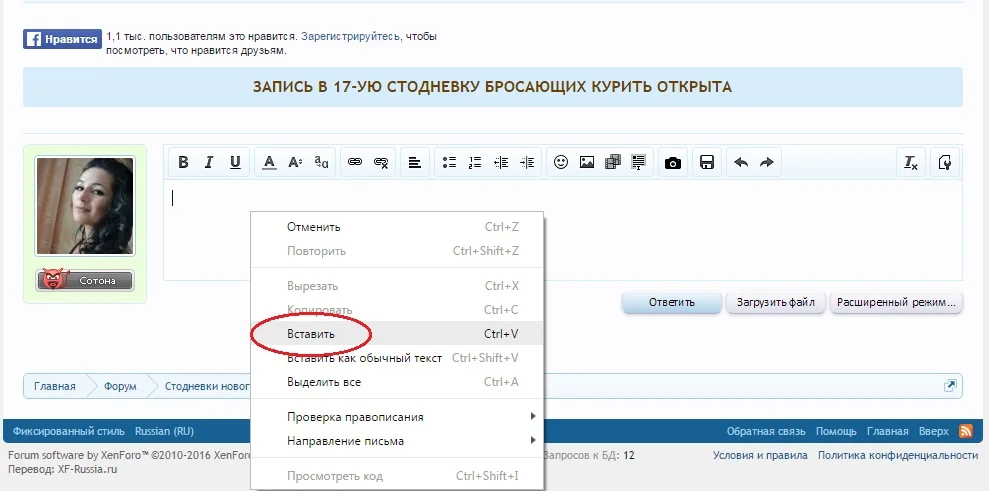Click the save draft floppy icon
Image resolution: width=989 pixels, height=491 pixels.
(707, 162)
